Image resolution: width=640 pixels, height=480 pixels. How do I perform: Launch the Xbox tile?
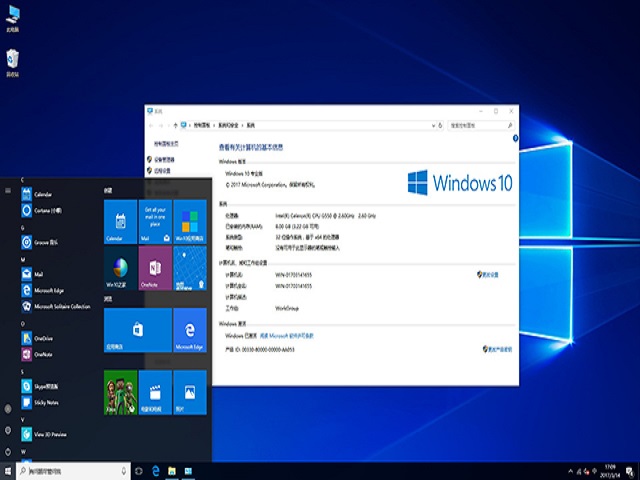[x=120, y=392]
